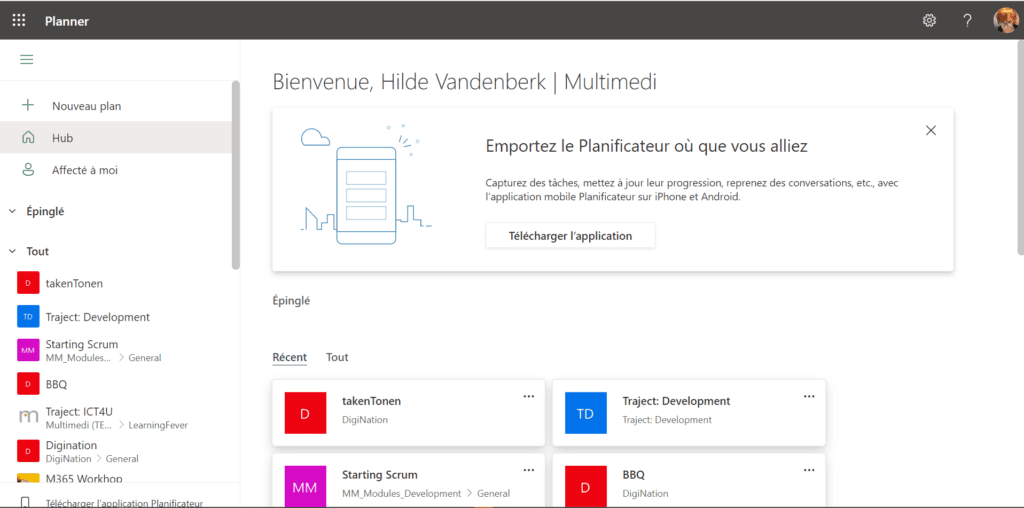Click the plus icon for Nouveau plan
Image resolution: width=1024 pixels, height=508 pixels.
point(28,105)
